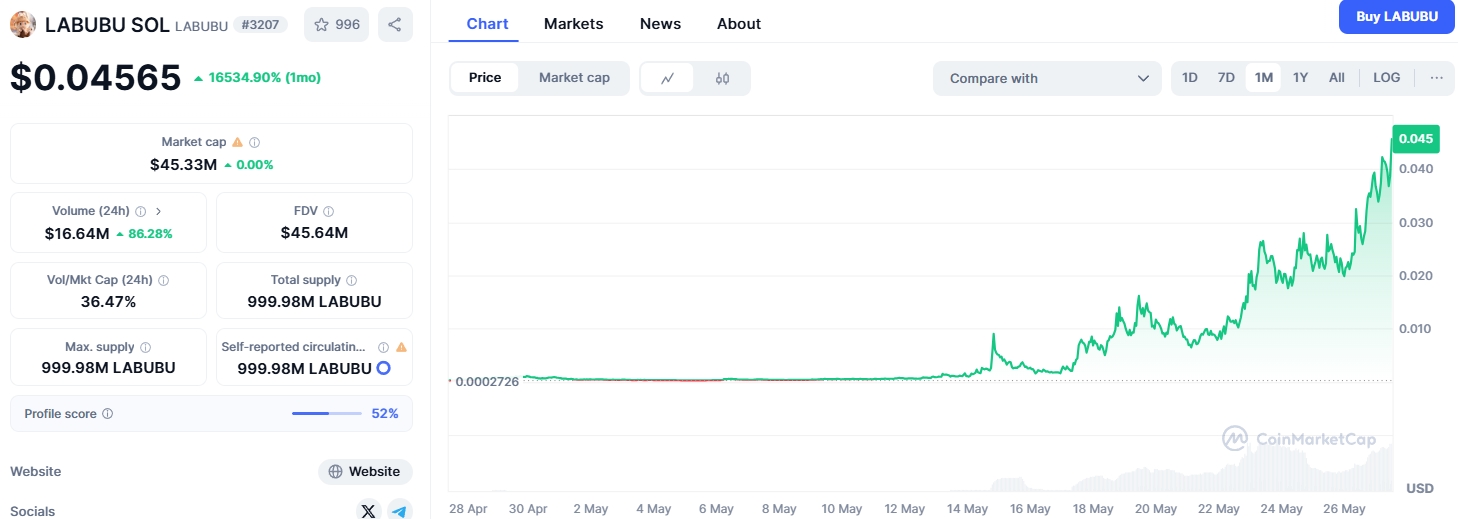The image size is (1458, 519).
Task: Click the Buy LABUBU button
Action: (x=1397, y=17)
